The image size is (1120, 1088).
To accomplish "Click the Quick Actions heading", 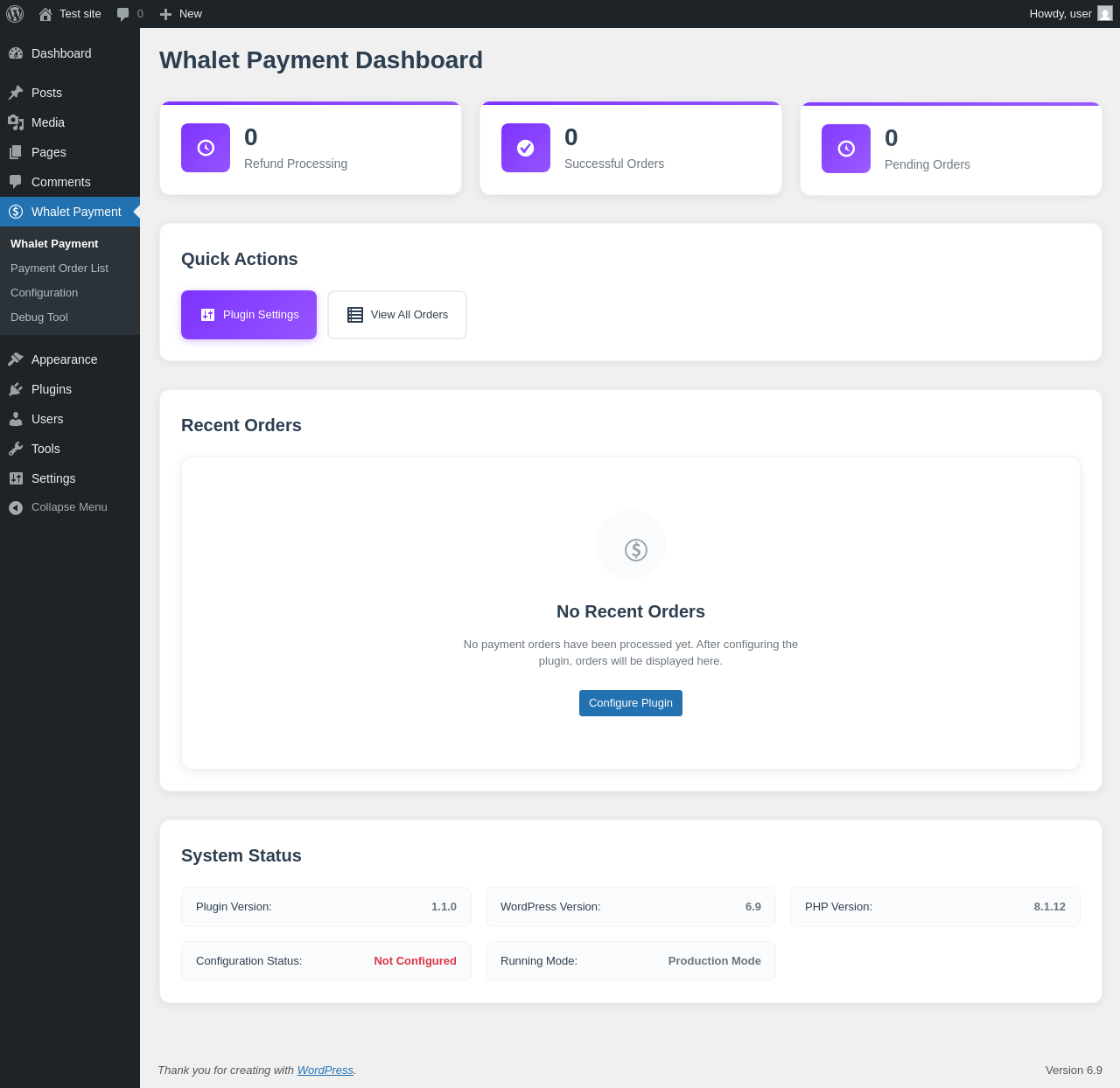I will pos(240,259).
